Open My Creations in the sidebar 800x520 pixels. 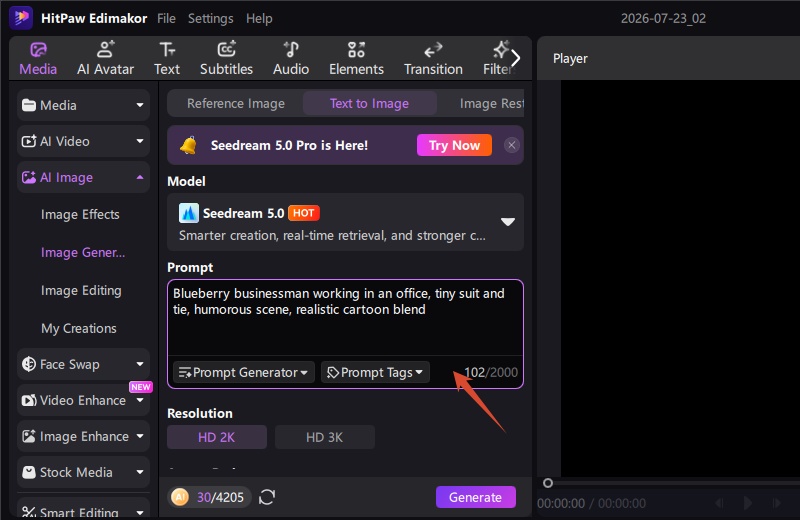79,328
